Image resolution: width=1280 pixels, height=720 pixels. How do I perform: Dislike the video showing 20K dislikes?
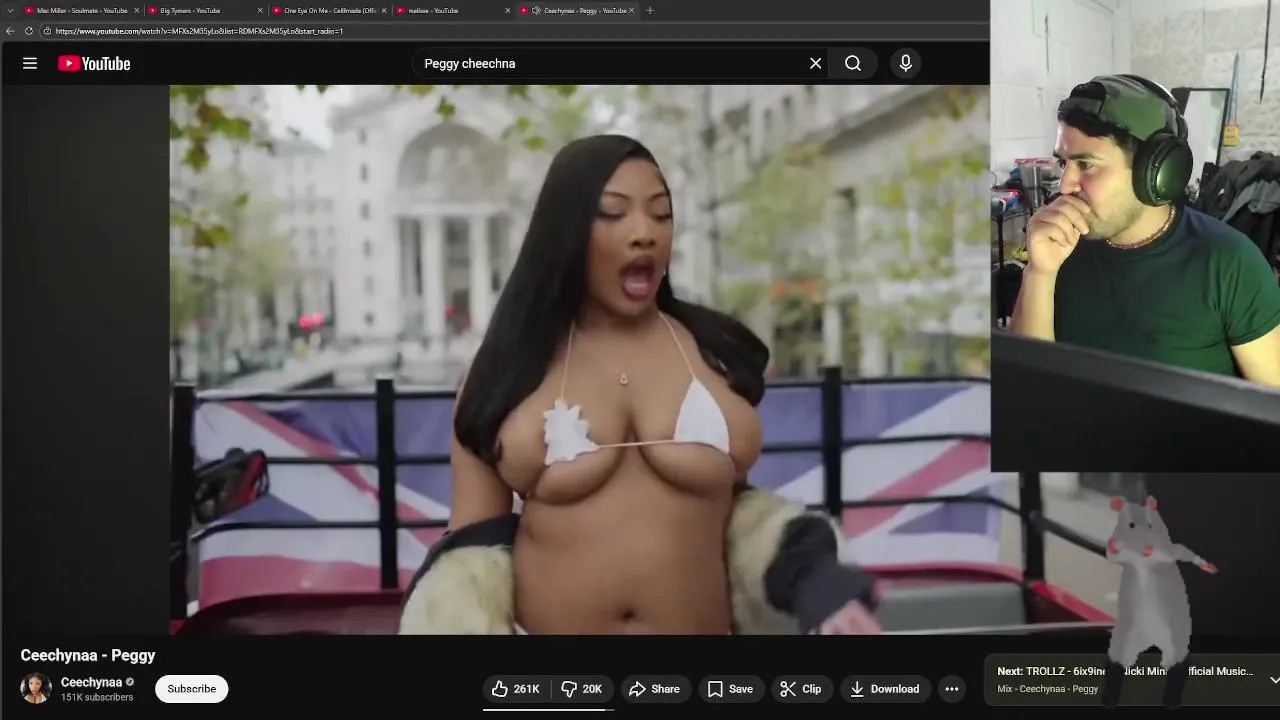[581, 689]
